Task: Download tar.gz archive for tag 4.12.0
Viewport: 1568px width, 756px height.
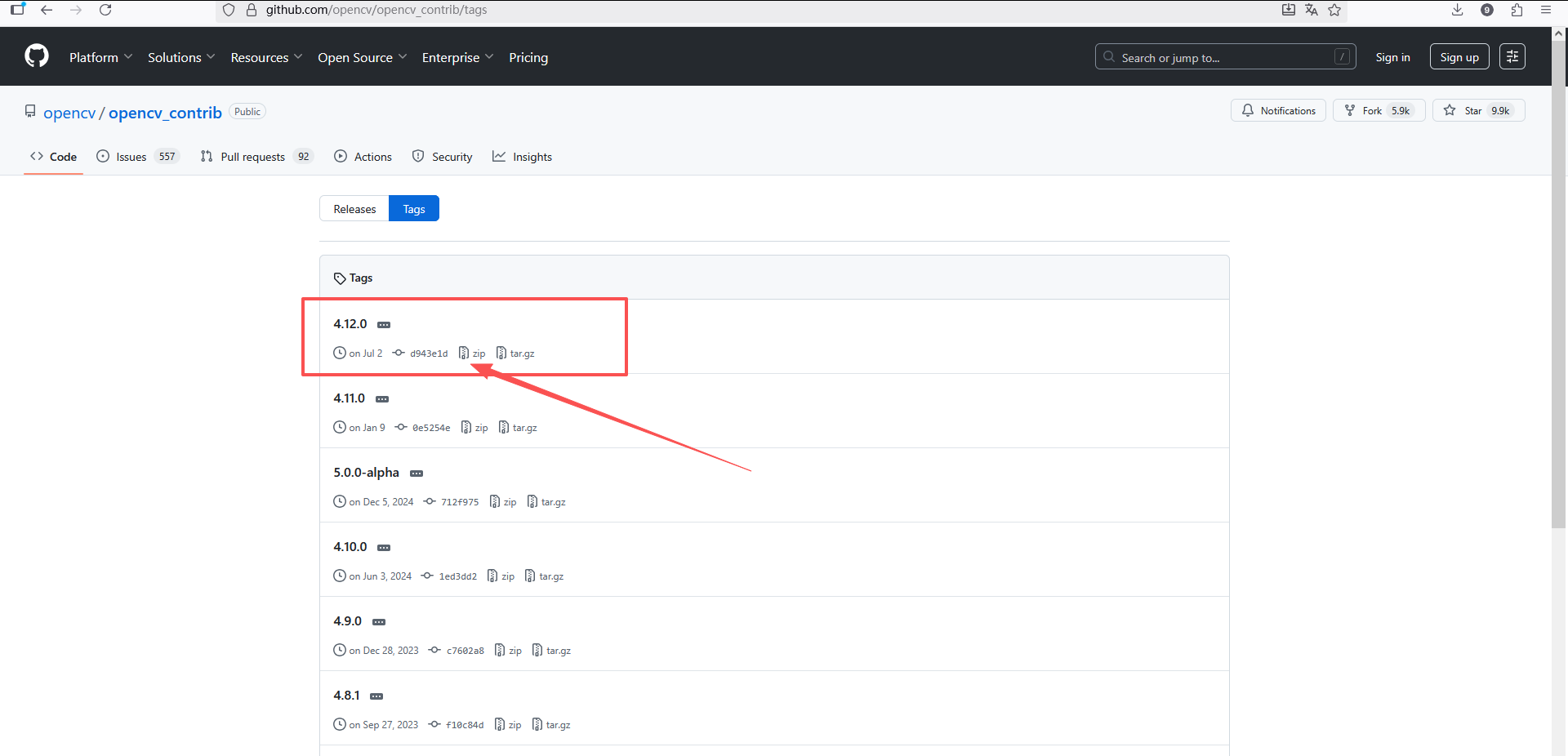Action: pyautogui.click(x=515, y=354)
